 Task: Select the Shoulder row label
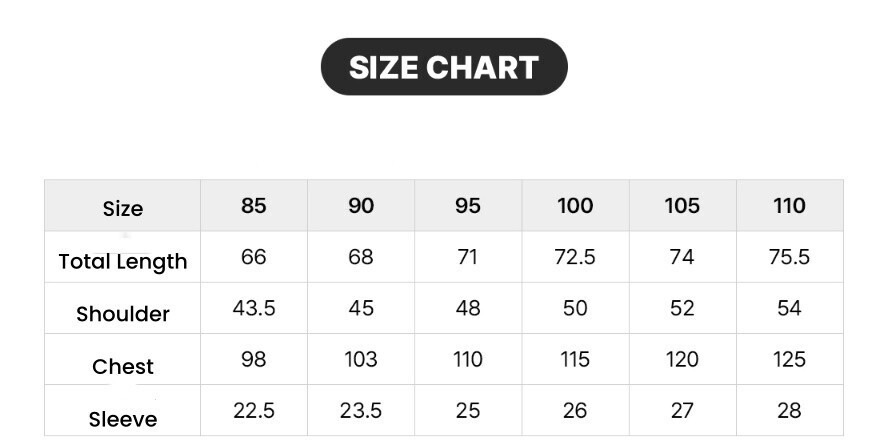pyautogui.click(x=123, y=313)
